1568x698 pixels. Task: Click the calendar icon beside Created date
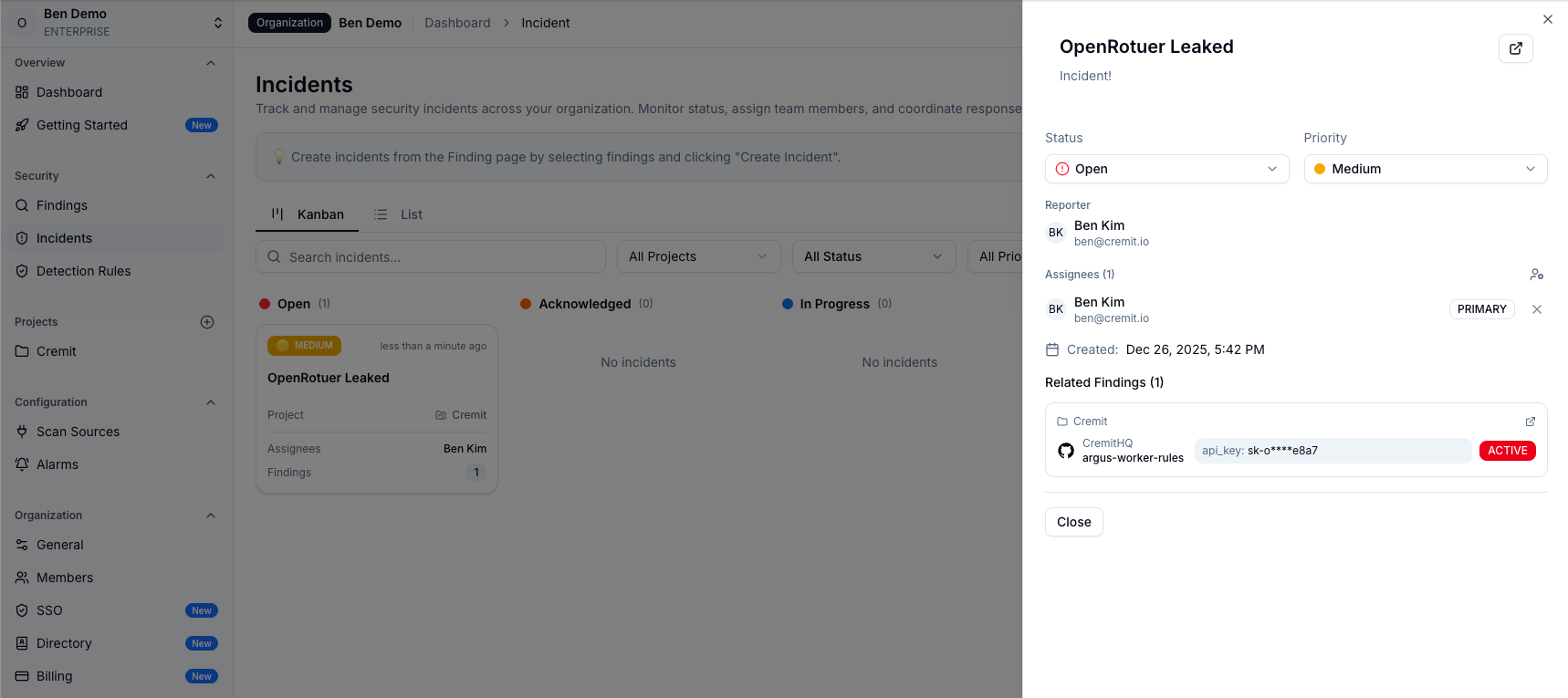(x=1052, y=349)
